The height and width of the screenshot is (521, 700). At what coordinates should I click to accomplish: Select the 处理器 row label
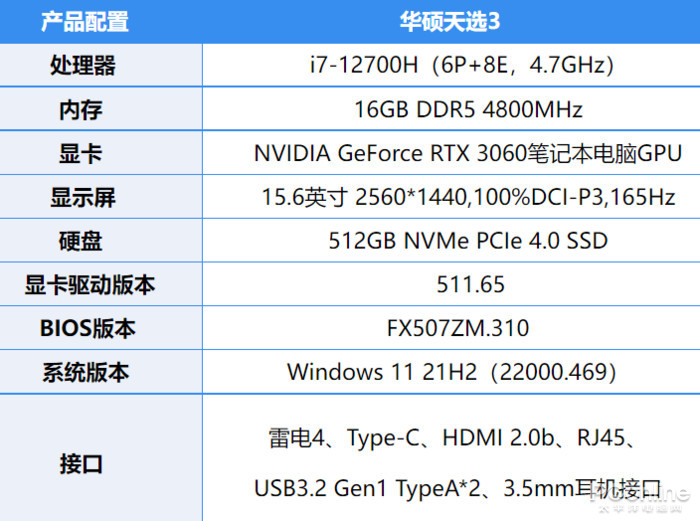(x=84, y=66)
